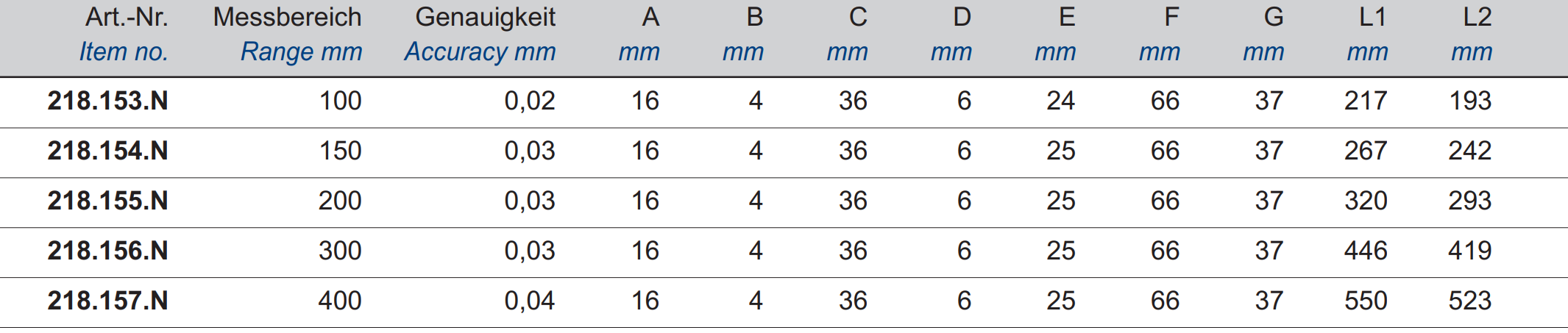This screenshot has width=1568, height=333.
Task: Click the L2 column header
Action: pos(1477,17)
